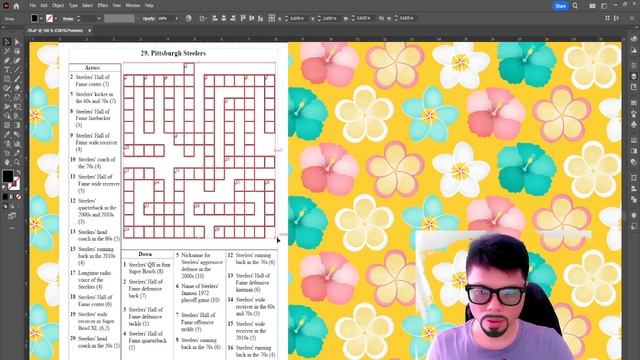The image size is (640, 360).
Task: Select the Pen tool
Action: [x=7, y=60]
